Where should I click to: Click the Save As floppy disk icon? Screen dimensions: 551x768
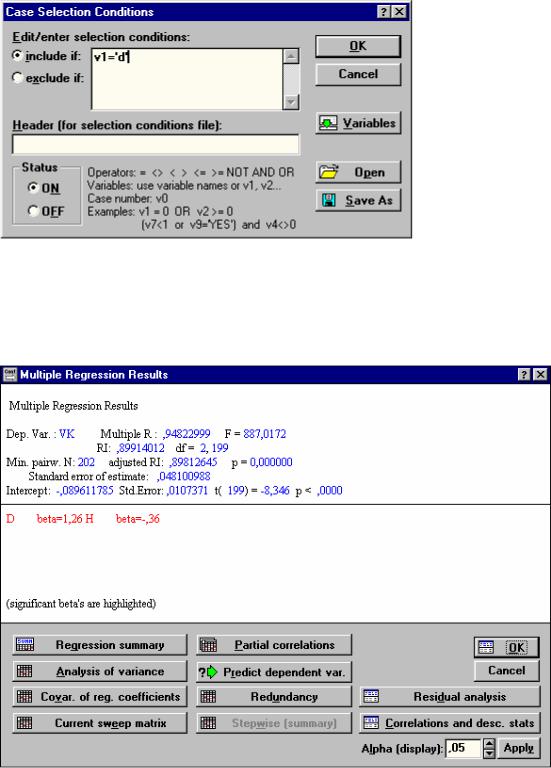pyautogui.click(x=329, y=200)
